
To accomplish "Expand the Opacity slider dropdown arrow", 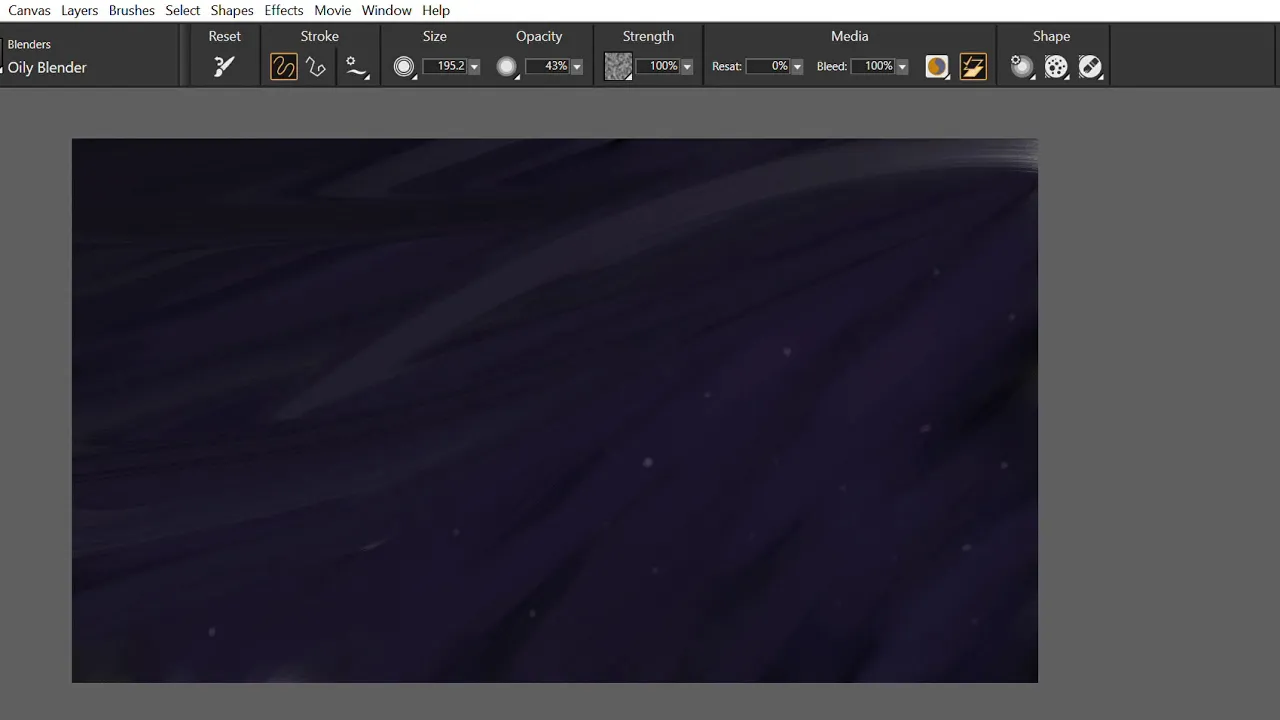I will 577,67.
